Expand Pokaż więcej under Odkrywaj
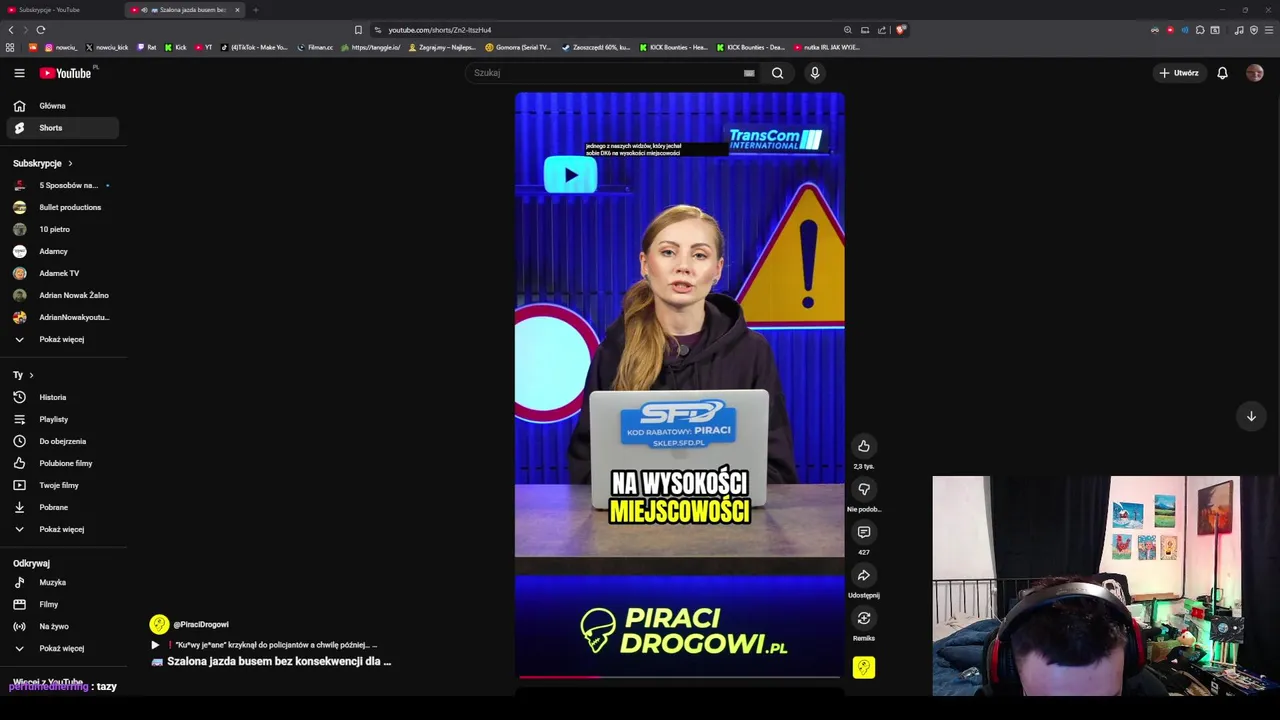 click(x=63, y=648)
